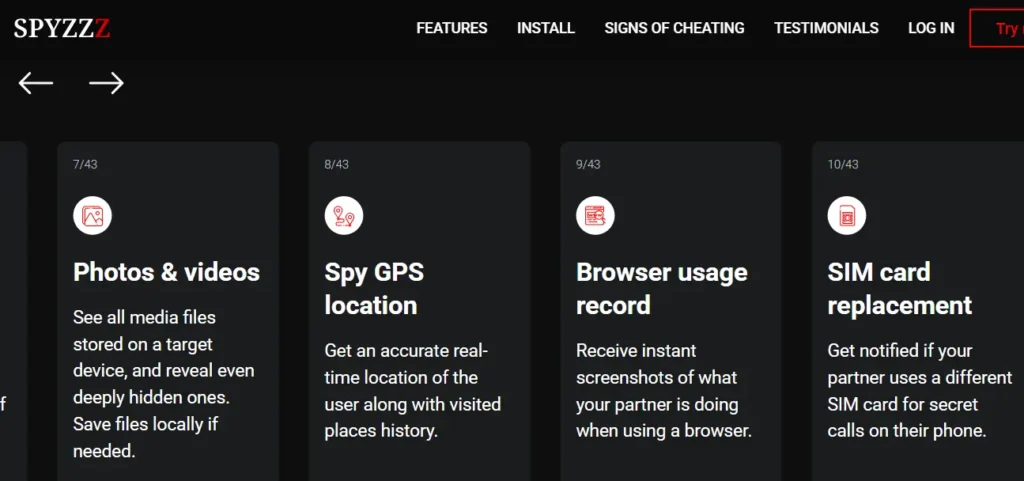Viewport: 1024px width, 481px height.
Task: Click the 'Receive instant screenshots' description text
Action: (663, 391)
